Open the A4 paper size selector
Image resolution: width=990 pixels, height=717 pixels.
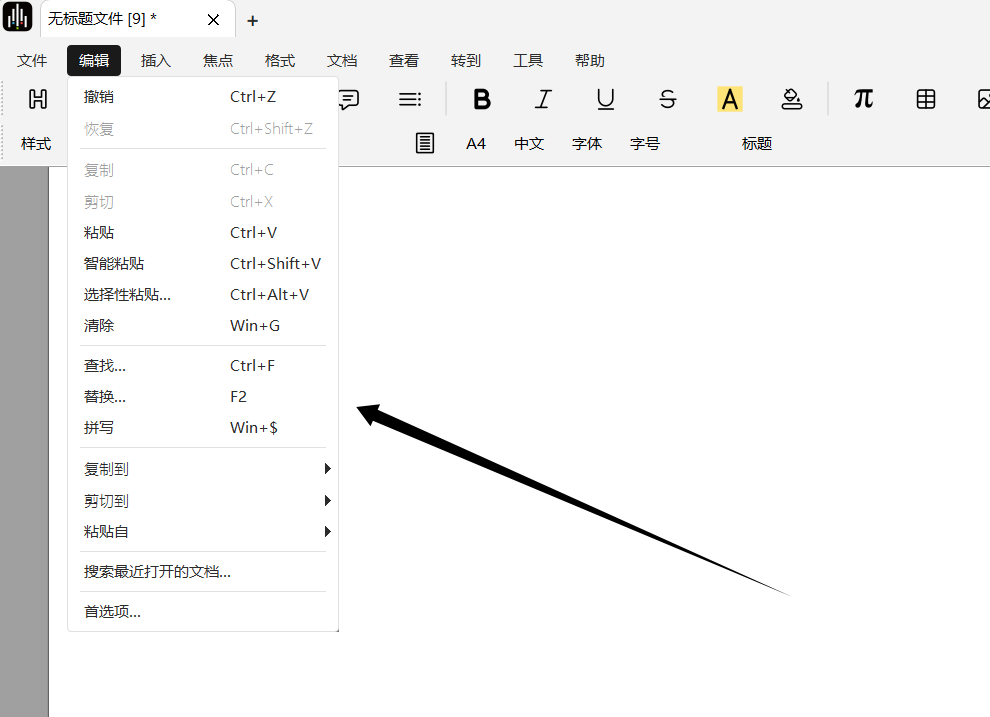click(x=476, y=144)
